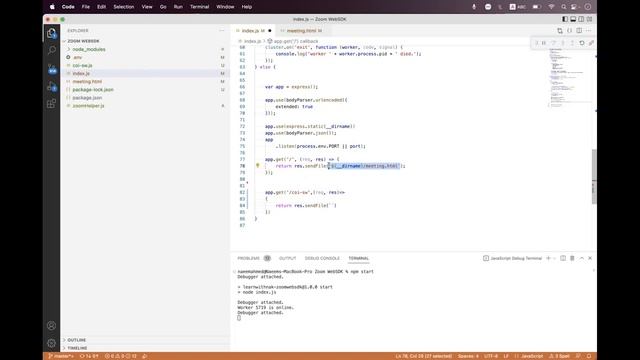The width and height of the screenshot is (640, 360).
Task: Toggle the primary sidebar layout icon
Action: (x=565, y=19)
